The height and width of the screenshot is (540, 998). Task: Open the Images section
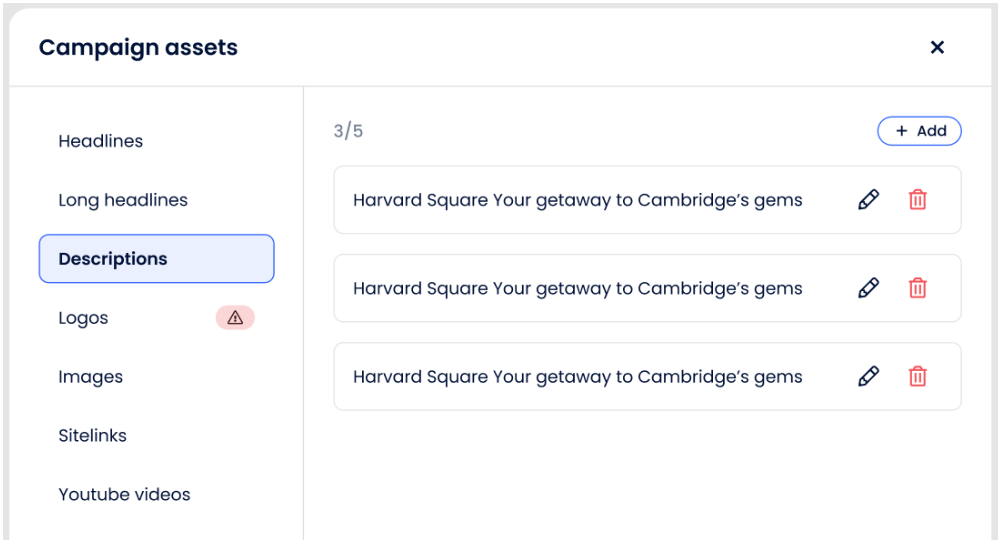(x=91, y=377)
